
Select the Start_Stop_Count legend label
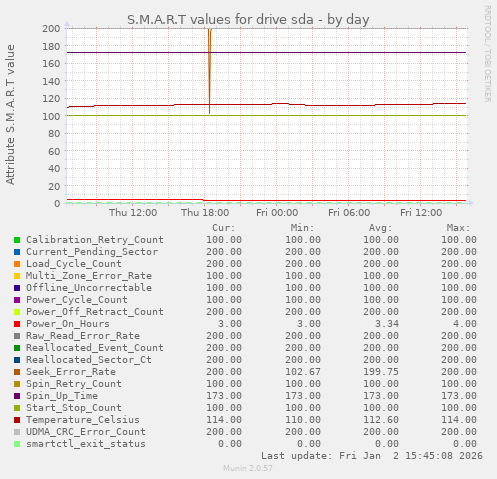click(x=74, y=408)
